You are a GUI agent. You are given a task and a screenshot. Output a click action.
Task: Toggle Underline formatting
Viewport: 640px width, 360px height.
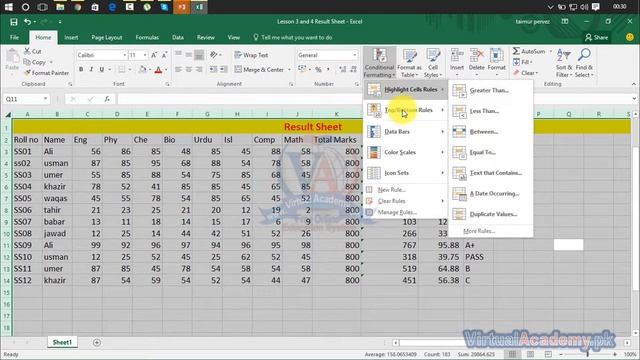(x=102, y=69)
